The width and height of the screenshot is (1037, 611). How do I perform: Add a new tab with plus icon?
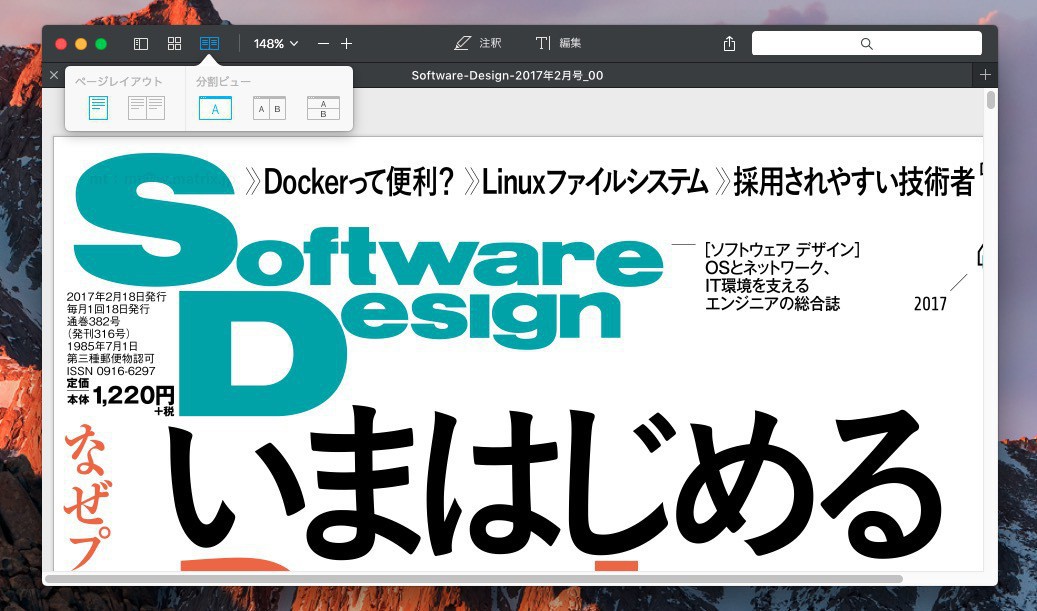click(985, 75)
